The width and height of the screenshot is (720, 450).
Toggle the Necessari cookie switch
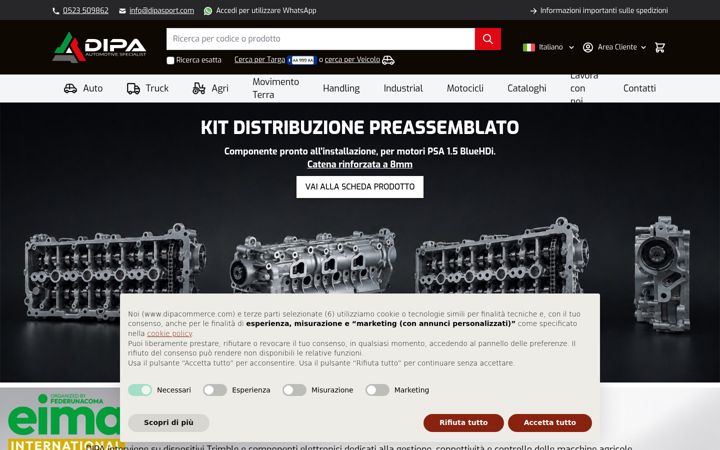click(140, 390)
